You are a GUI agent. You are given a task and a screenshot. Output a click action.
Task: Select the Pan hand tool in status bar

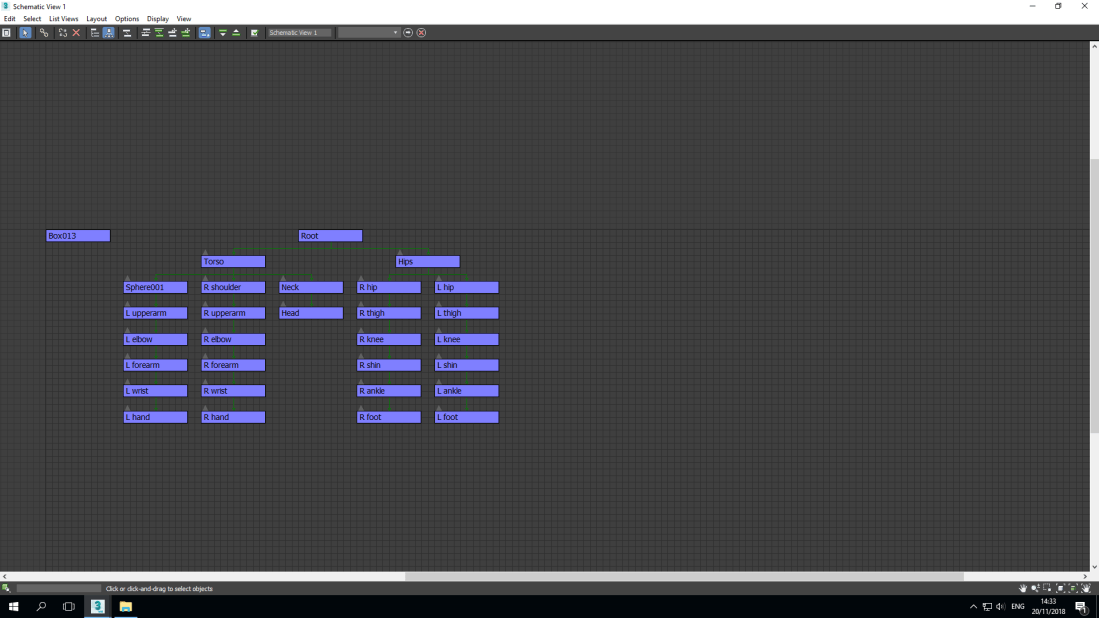point(1023,588)
